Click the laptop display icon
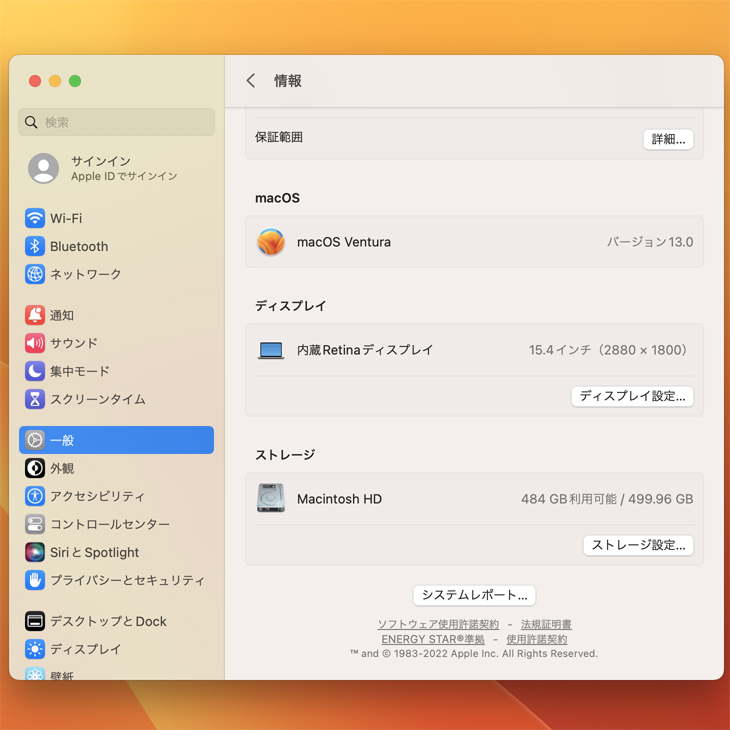The height and width of the screenshot is (730, 730). 270,350
